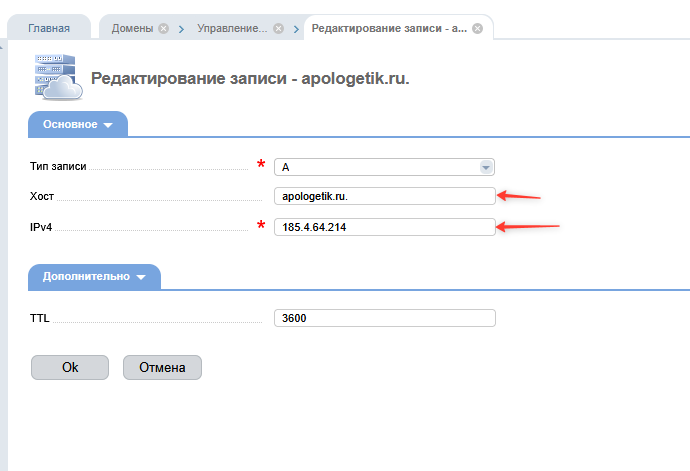Click the red asterisk next to IPv4
Image resolution: width=690 pixels, height=471 pixels.
[x=262, y=225]
